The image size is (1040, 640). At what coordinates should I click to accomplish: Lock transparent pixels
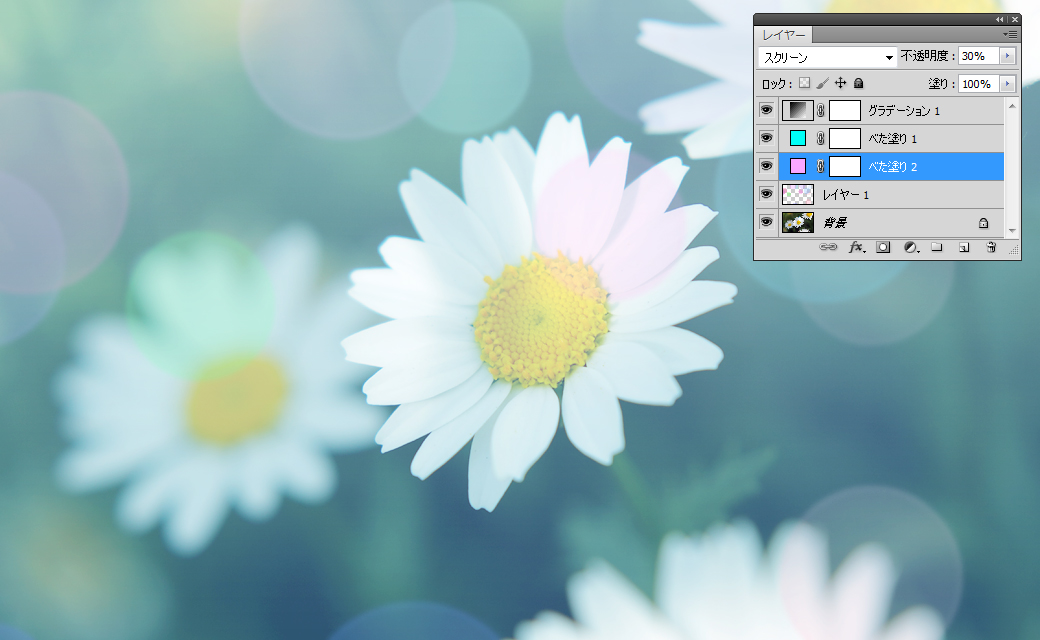pyautogui.click(x=805, y=83)
